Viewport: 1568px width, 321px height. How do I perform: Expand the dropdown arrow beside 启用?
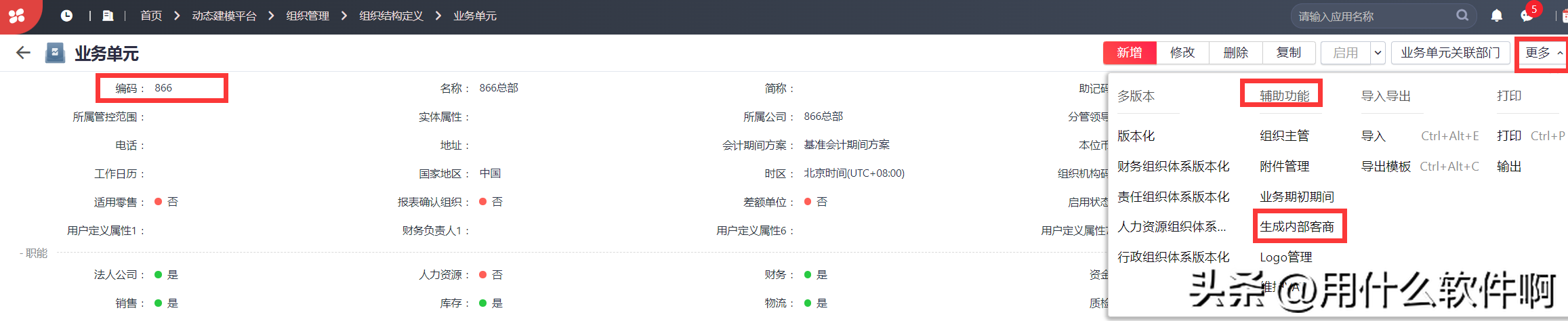pyautogui.click(x=1378, y=53)
